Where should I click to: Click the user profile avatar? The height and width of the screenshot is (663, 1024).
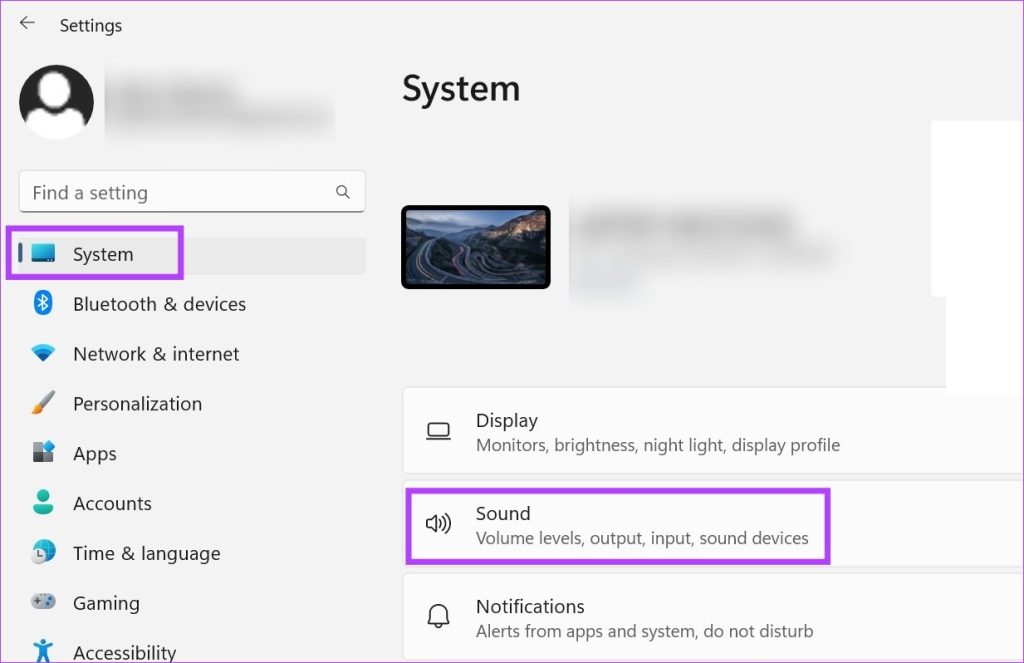[x=56, y=101]
